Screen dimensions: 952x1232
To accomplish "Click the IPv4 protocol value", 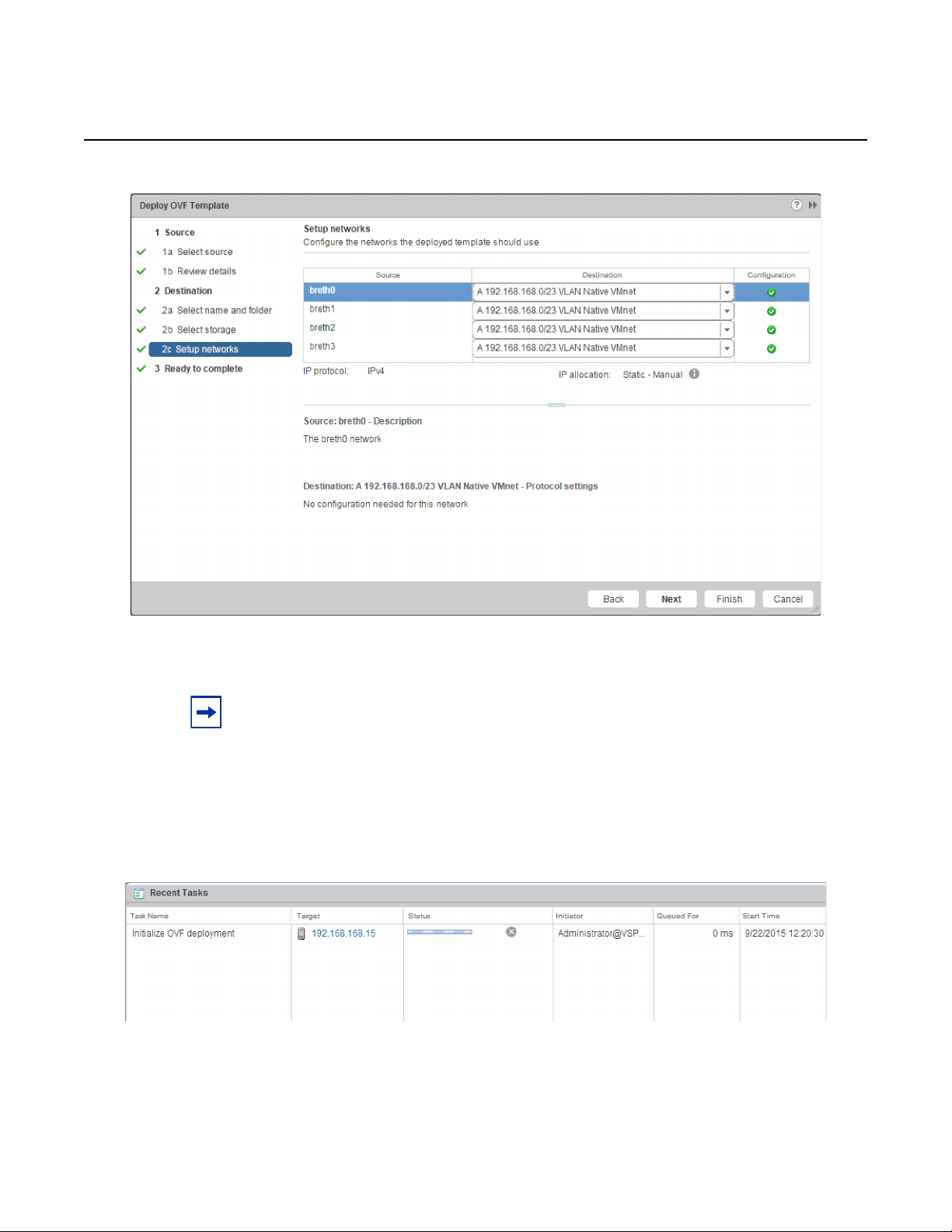I will coord(376,371).
